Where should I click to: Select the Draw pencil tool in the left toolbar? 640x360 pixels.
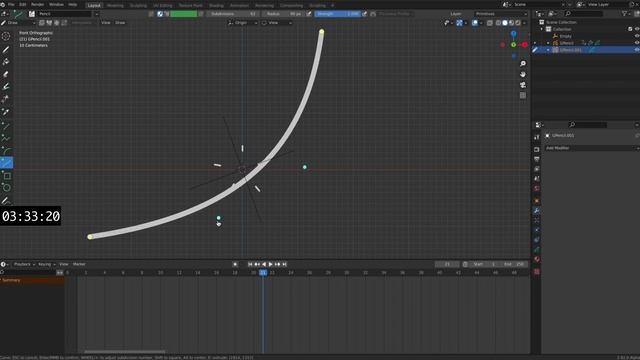coord(6,49)
